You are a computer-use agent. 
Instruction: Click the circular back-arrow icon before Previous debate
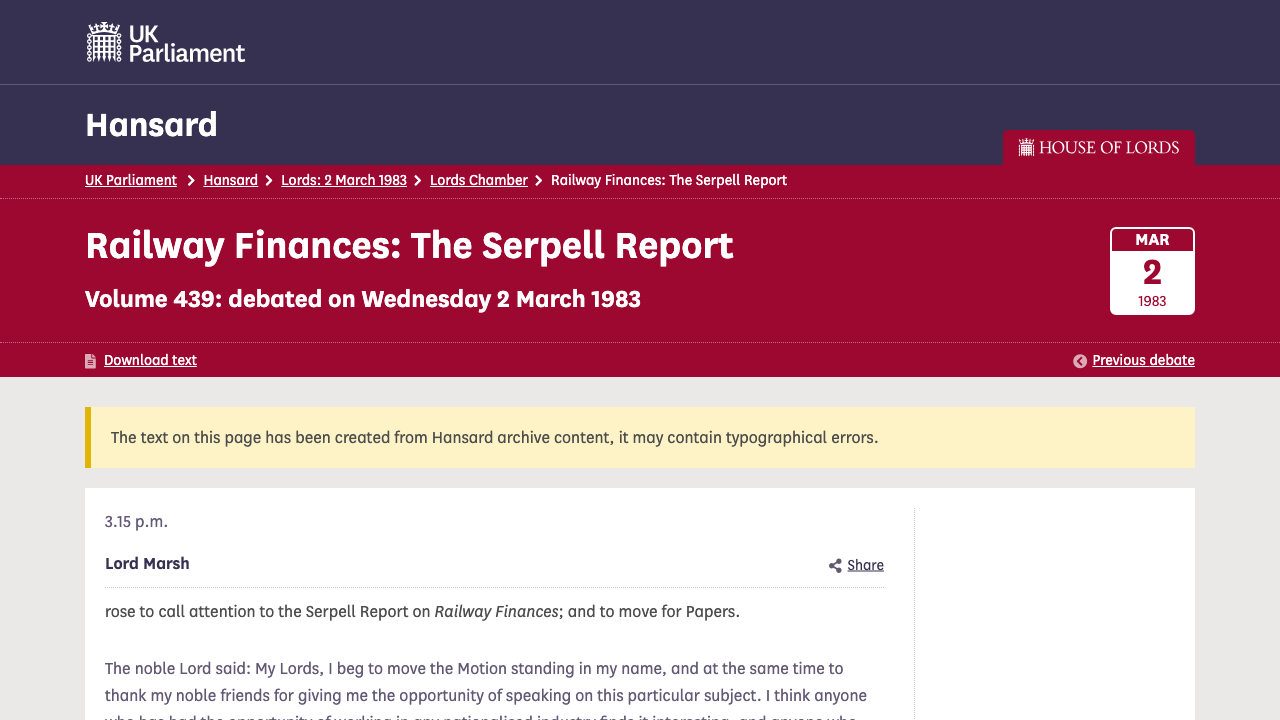1079,360
